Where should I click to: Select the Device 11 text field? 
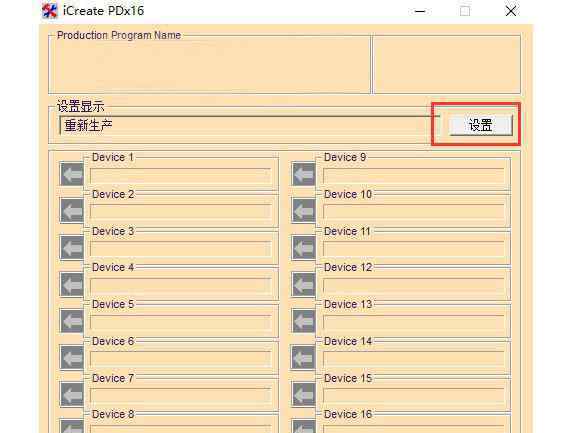click(414, 249)
